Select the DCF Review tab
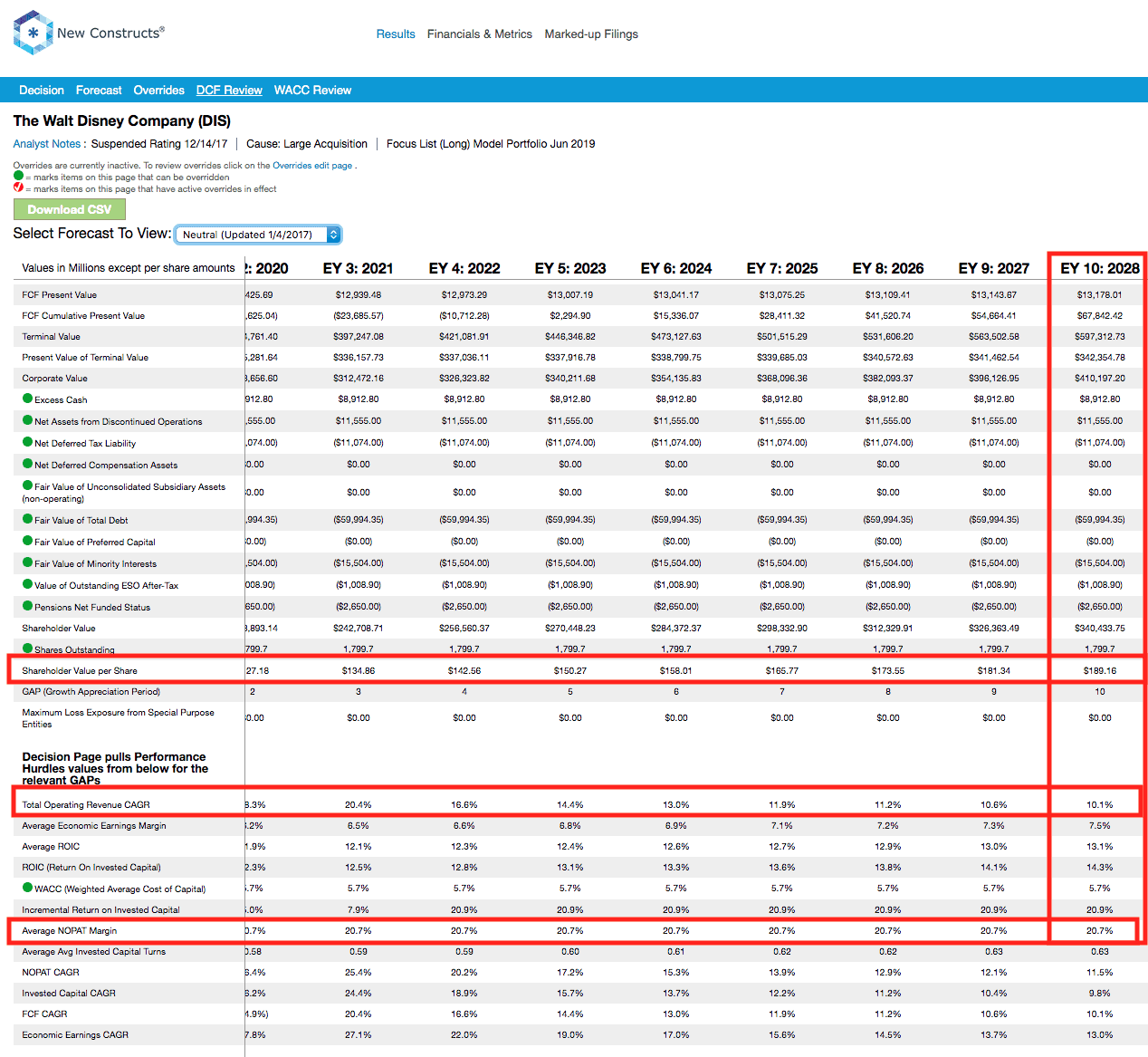The height and width of the screenshot is (1057, 1148). tap(229, 91)
